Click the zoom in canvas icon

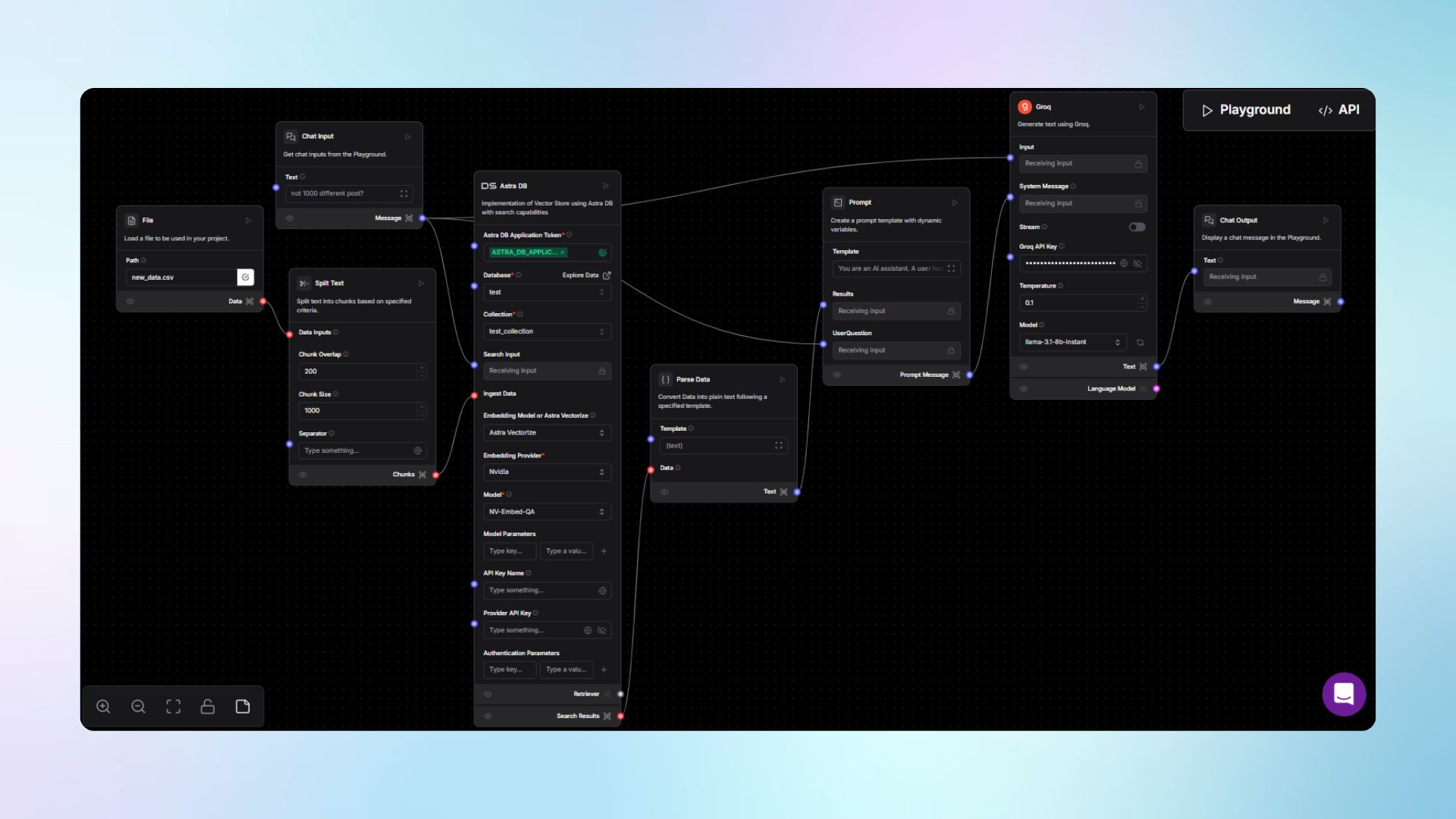pyautogui.click(x=103, y=707)
